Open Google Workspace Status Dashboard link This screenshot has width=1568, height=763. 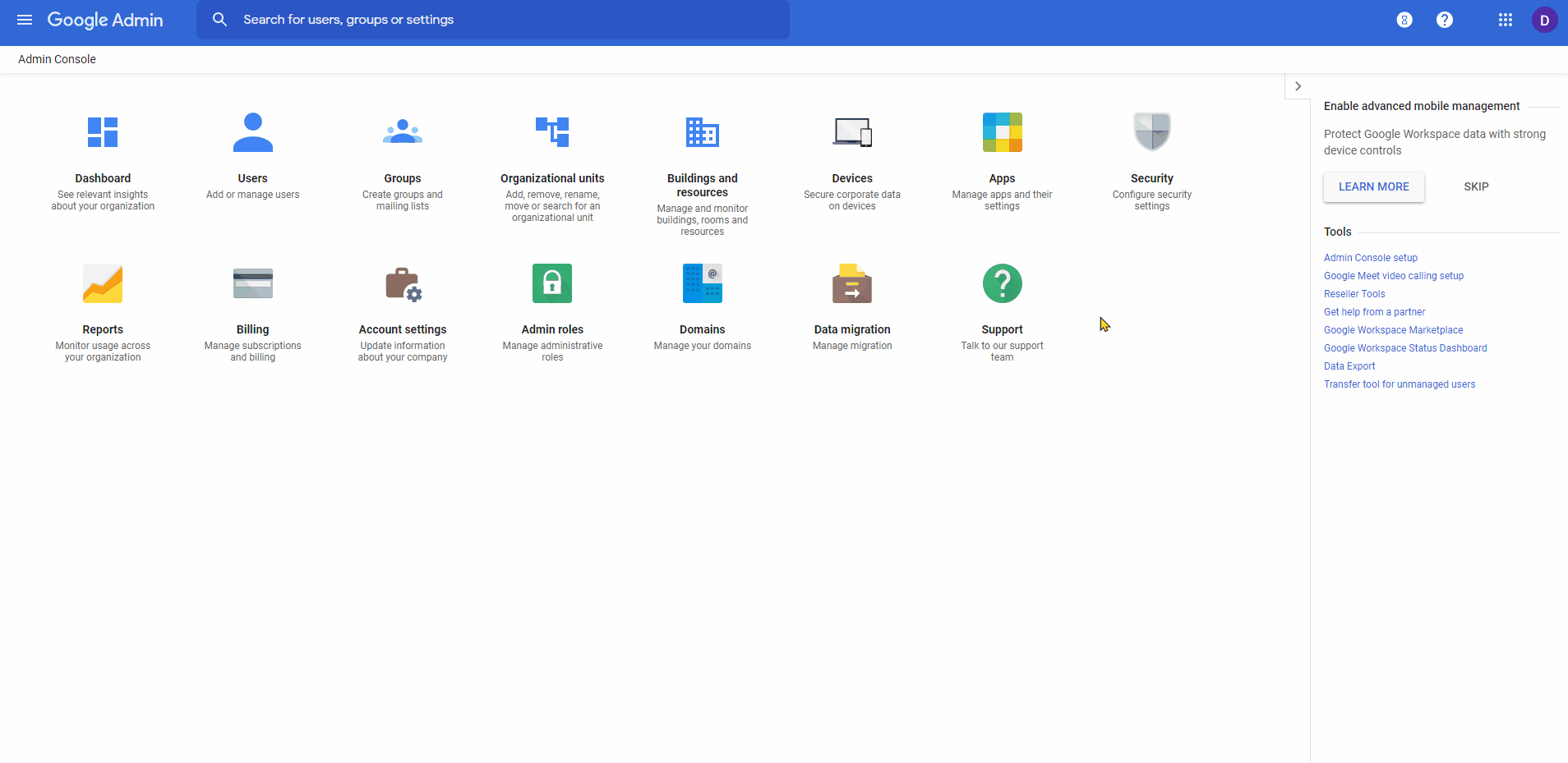coord(1405,348)
